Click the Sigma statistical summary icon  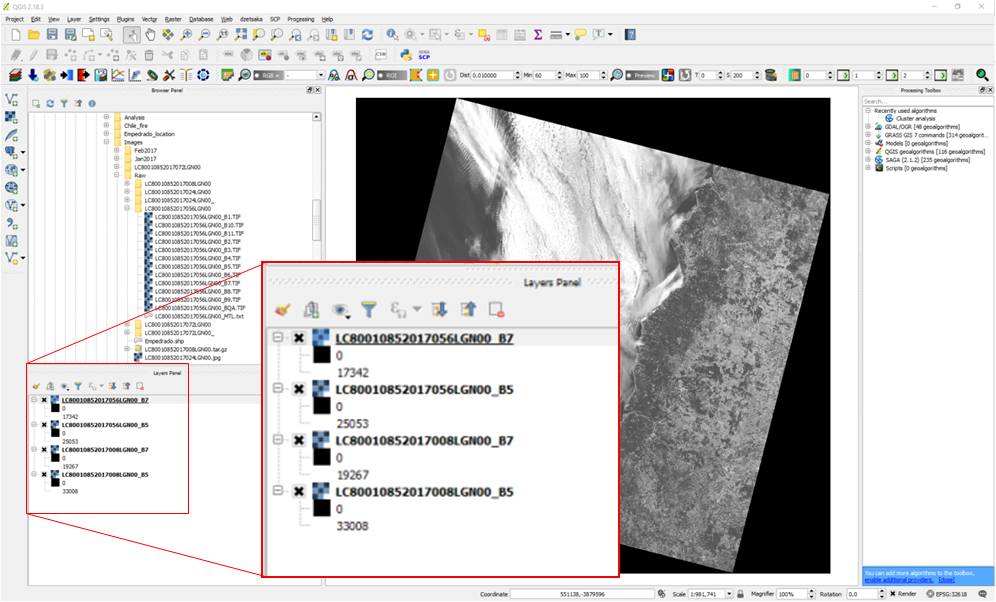tap(537, 35)
